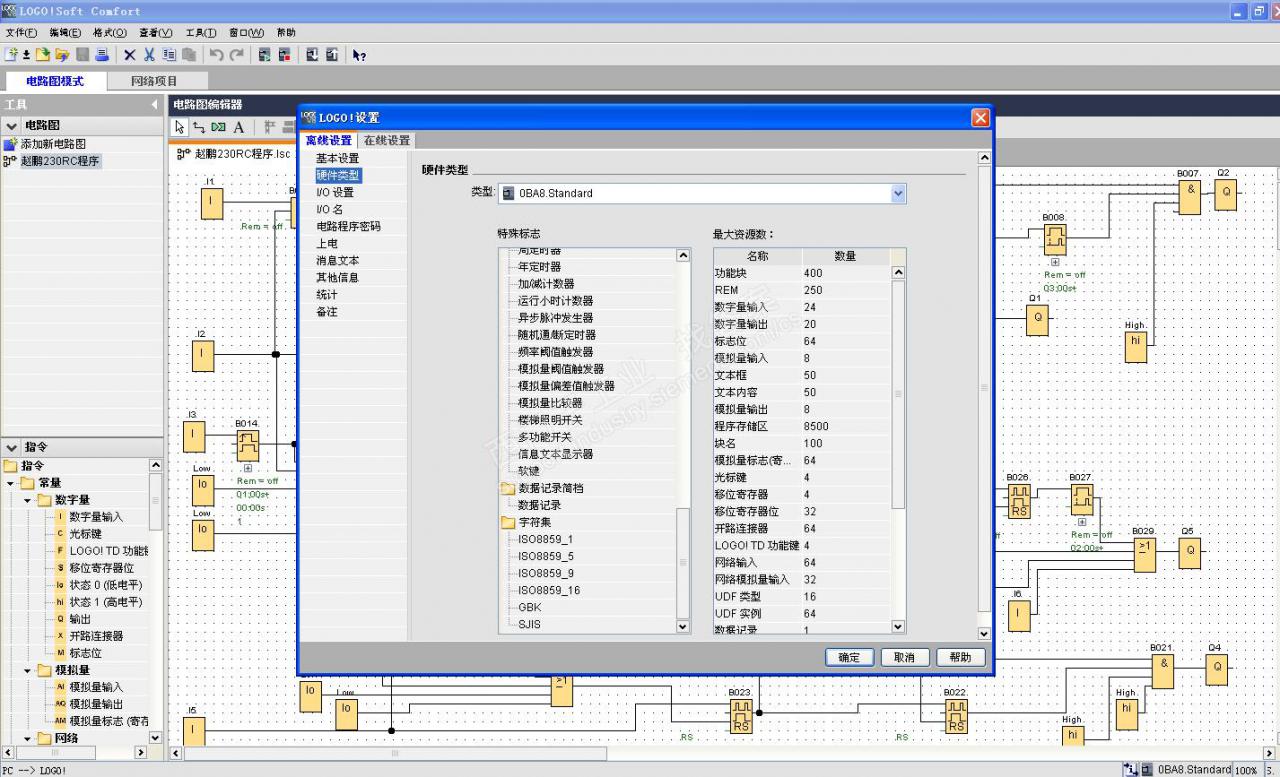Select 基本设置 in settings list

(337, 158)
